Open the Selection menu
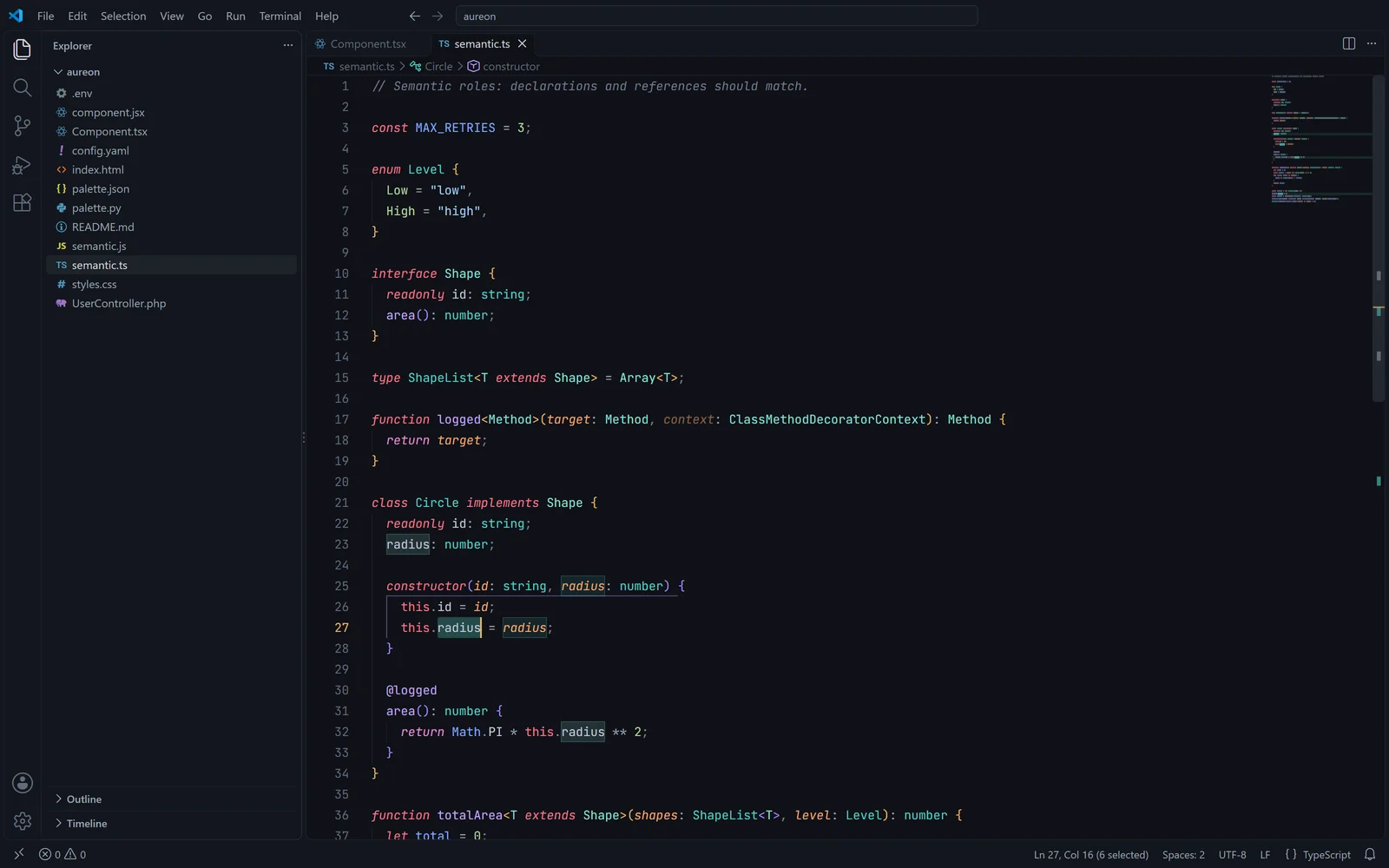The image size is (1389, 868). click(x=123, y=16)
